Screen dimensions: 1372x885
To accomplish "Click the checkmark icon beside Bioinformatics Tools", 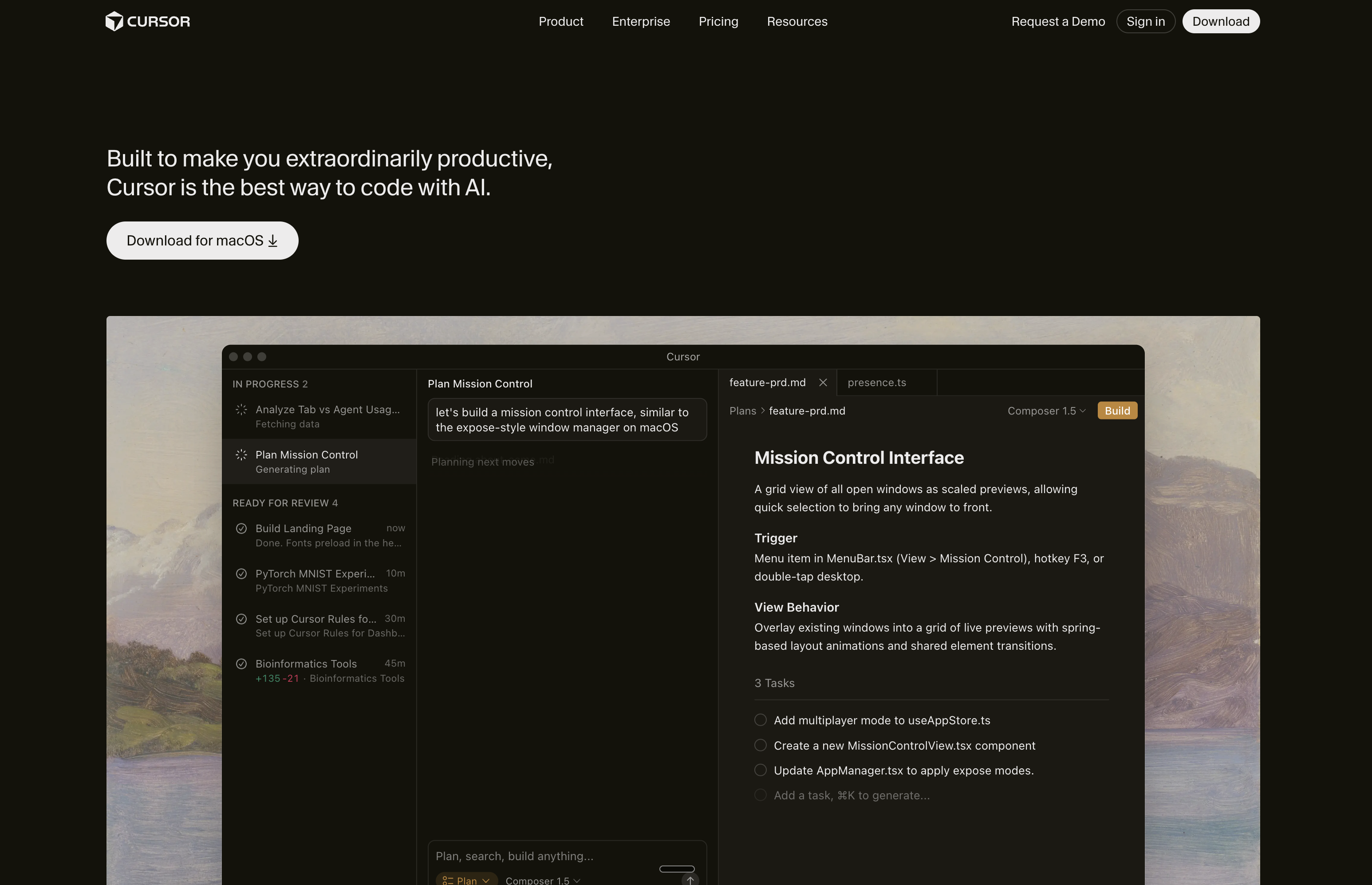I will click(241, 664).
